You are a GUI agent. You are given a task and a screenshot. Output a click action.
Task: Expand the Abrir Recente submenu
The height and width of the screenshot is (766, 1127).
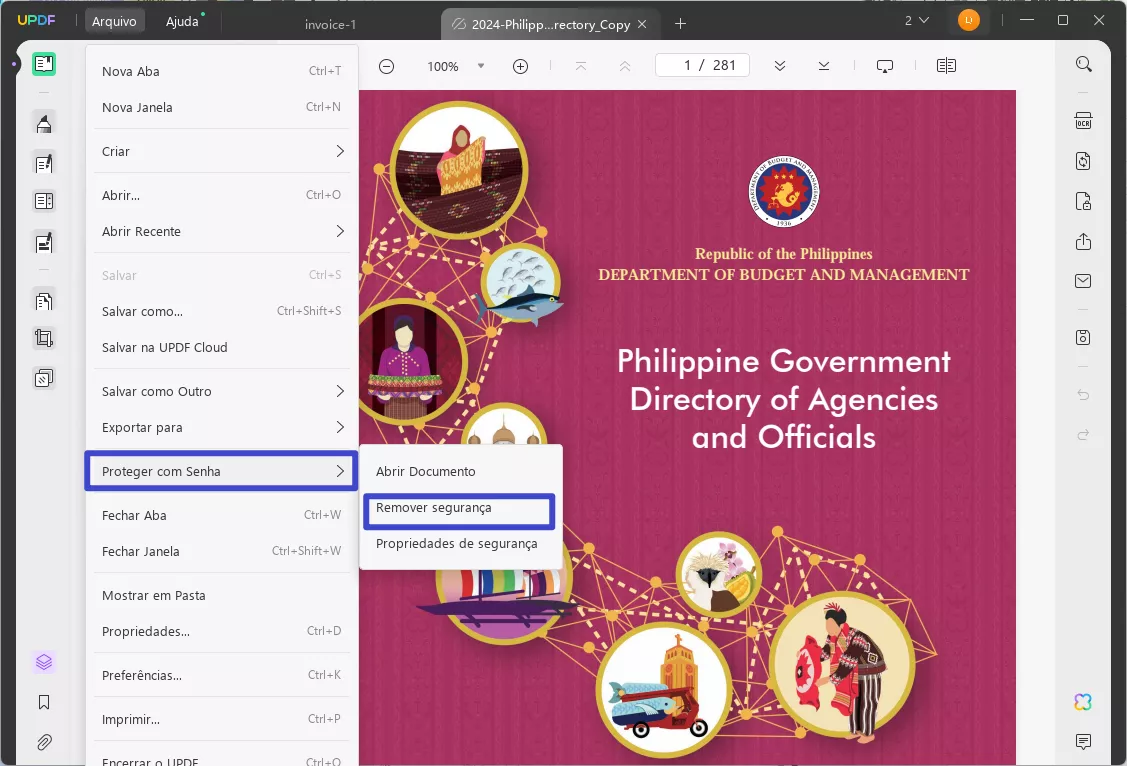coord(221,231)
